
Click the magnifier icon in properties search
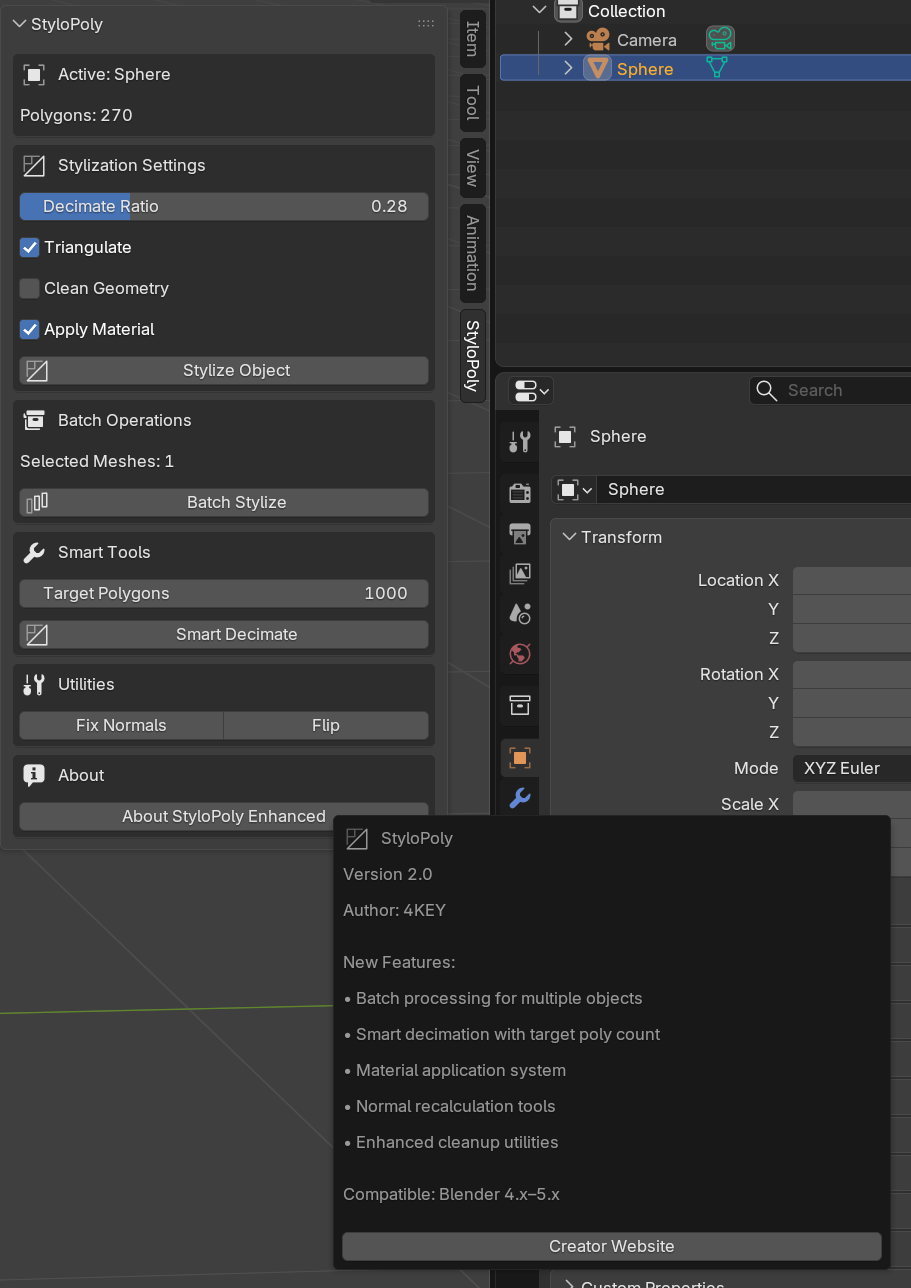pos(767,390)
